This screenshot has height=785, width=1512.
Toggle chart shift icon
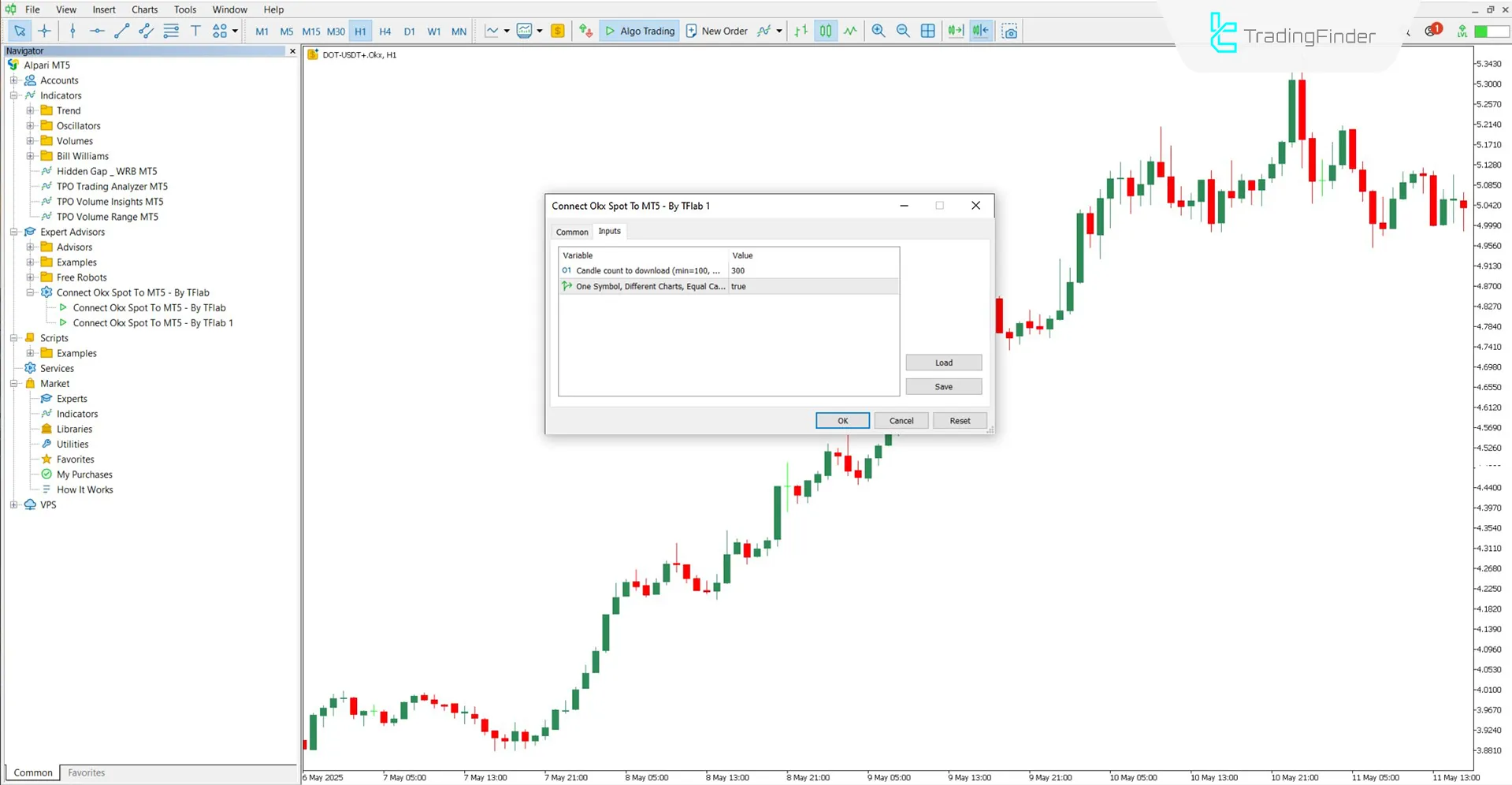pos(980,31)
